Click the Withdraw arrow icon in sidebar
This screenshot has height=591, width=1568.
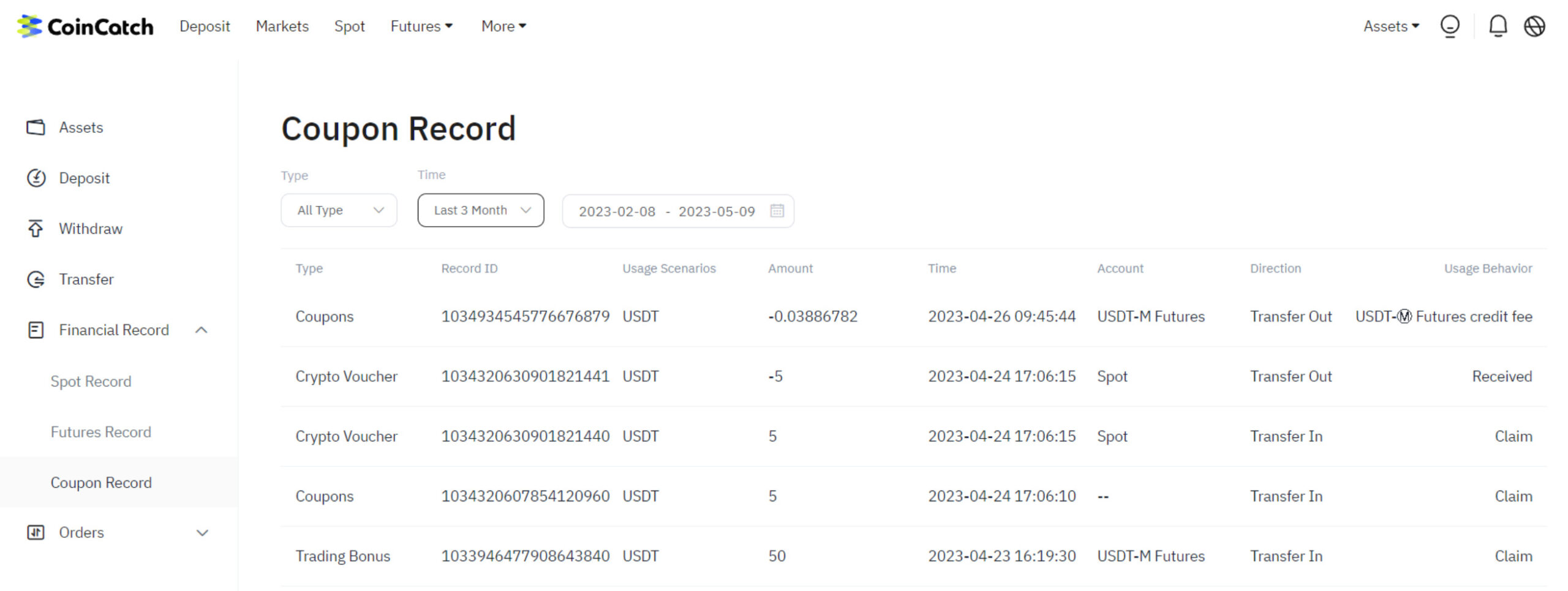[36, 228]
